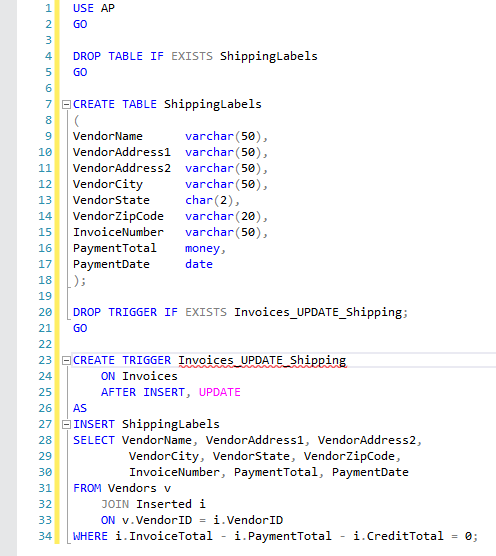Click ShippingLabels in the DROP TABLE line
Screen dimensions: 496x556
pyautogui.click(x=268, y=56)
